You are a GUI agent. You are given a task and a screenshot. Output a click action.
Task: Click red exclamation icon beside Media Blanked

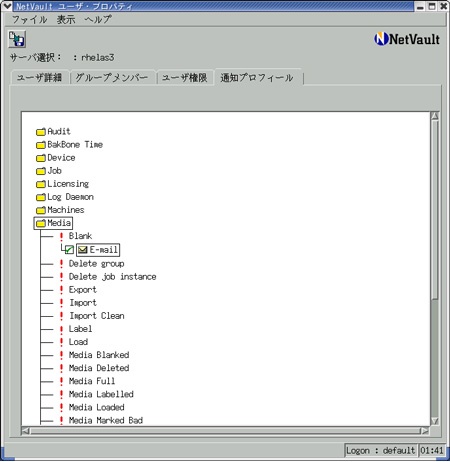pos(61,355)
